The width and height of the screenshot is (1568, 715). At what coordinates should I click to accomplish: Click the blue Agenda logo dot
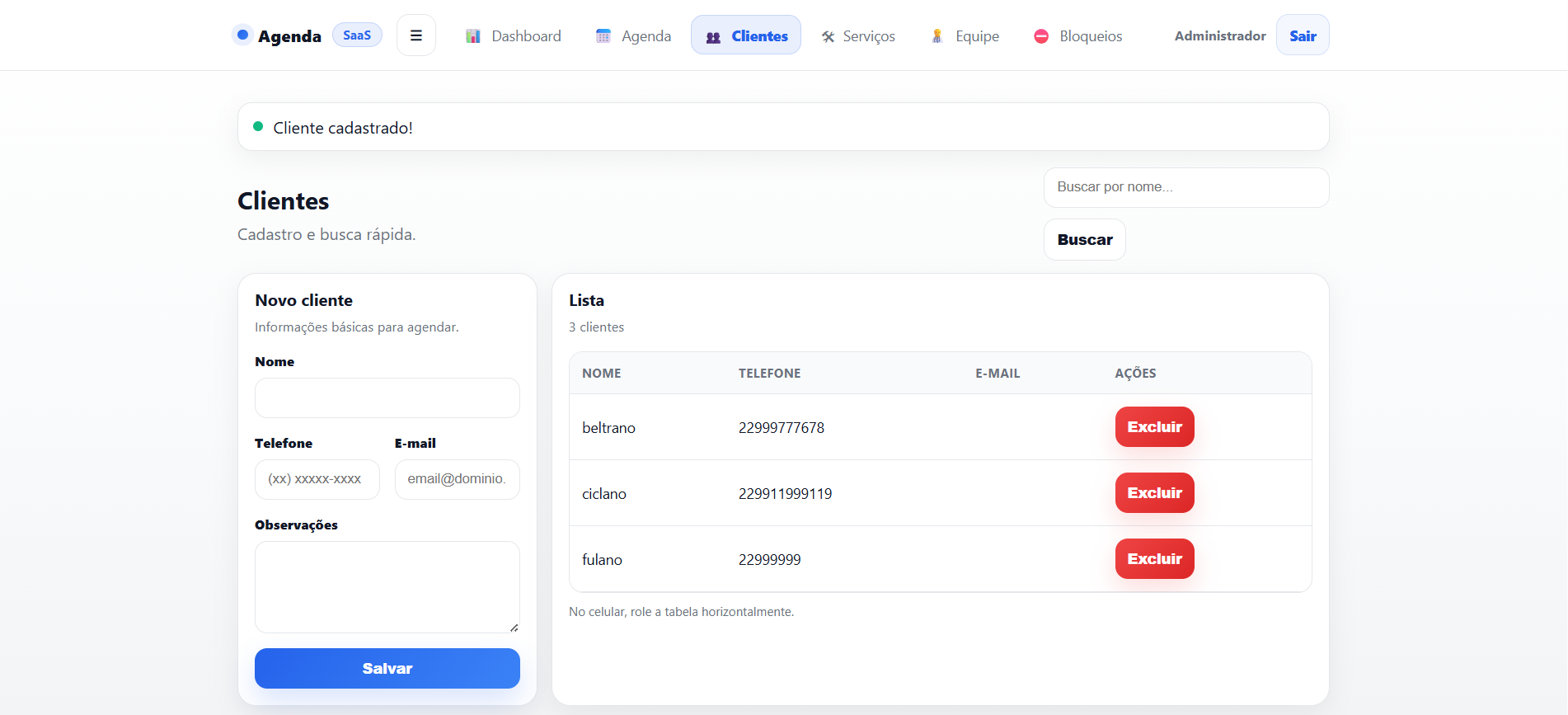243,35
